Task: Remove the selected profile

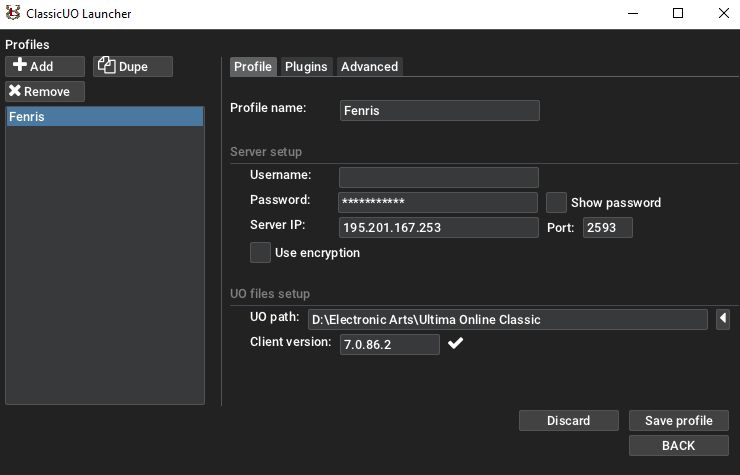Action: (x=45, y=92)
